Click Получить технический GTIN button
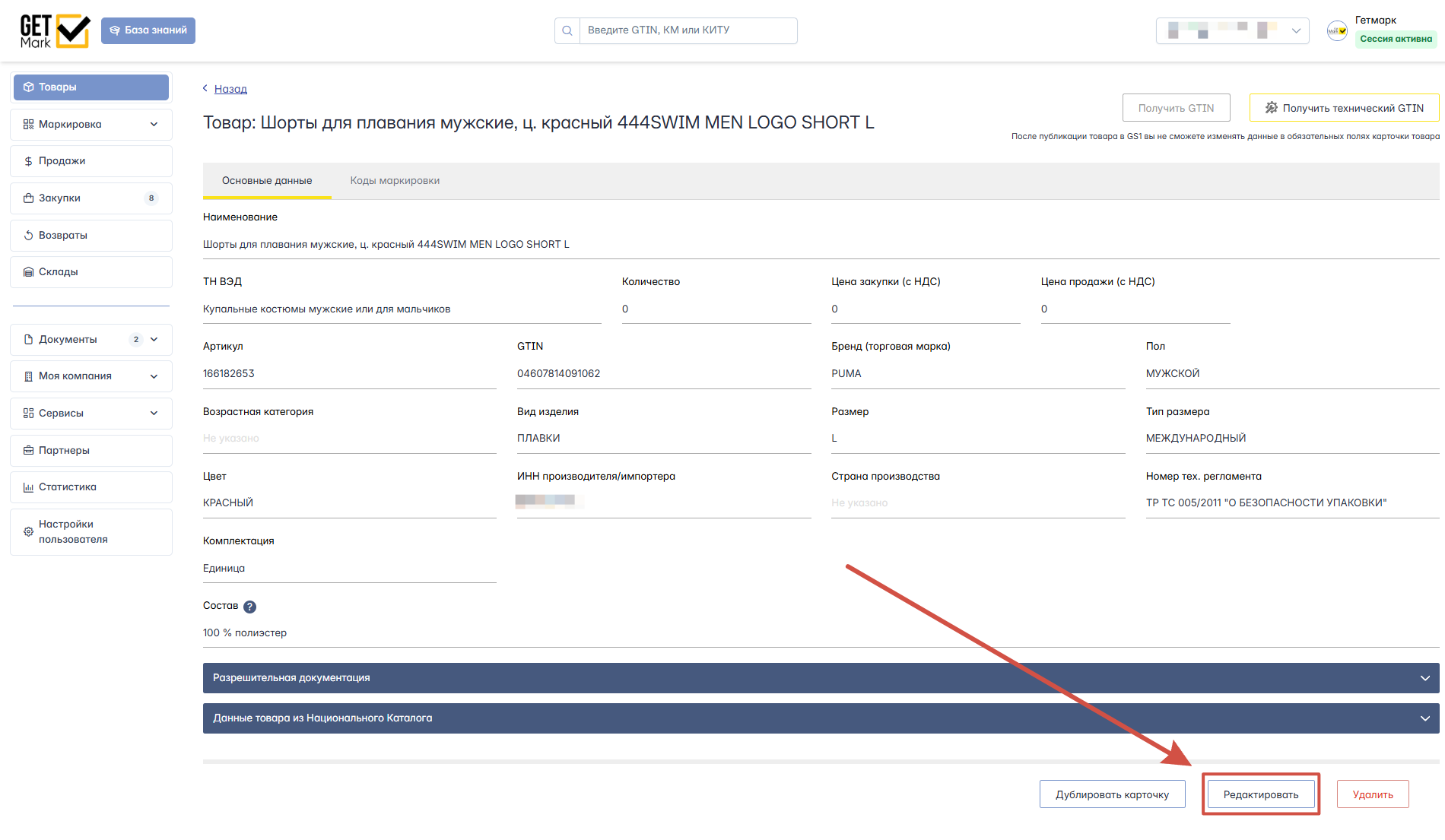The image size is (1445, 840). pos(1344,108)
